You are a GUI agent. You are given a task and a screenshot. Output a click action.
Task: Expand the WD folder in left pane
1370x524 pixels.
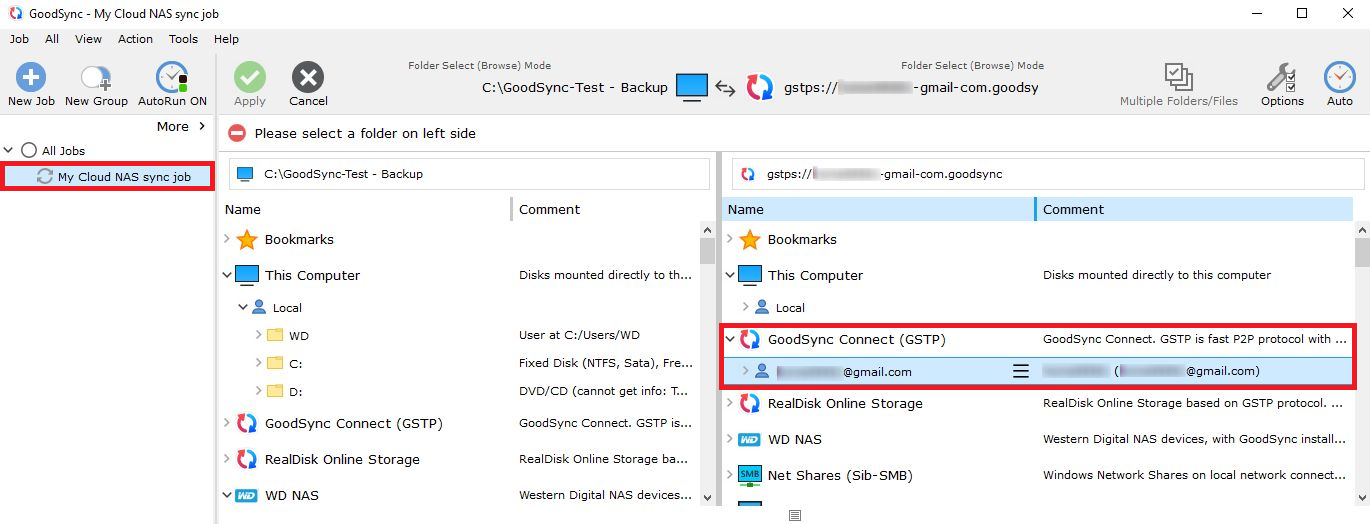pyautogui.click(x=258, y=336)
